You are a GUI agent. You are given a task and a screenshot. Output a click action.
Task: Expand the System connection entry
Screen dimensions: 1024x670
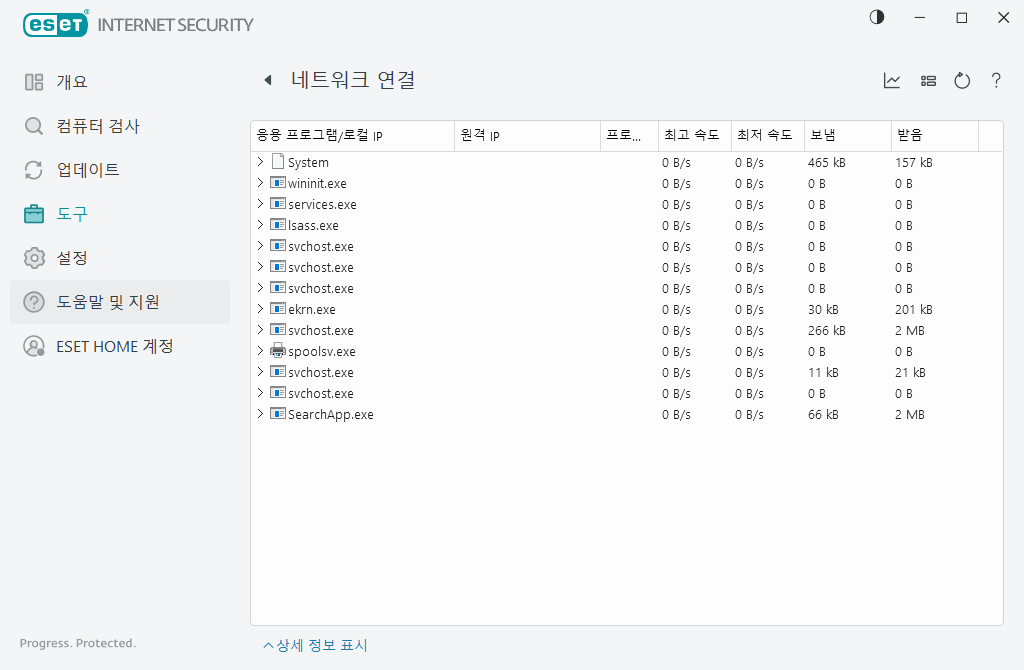pyautogui.click(x=261, y=161)
